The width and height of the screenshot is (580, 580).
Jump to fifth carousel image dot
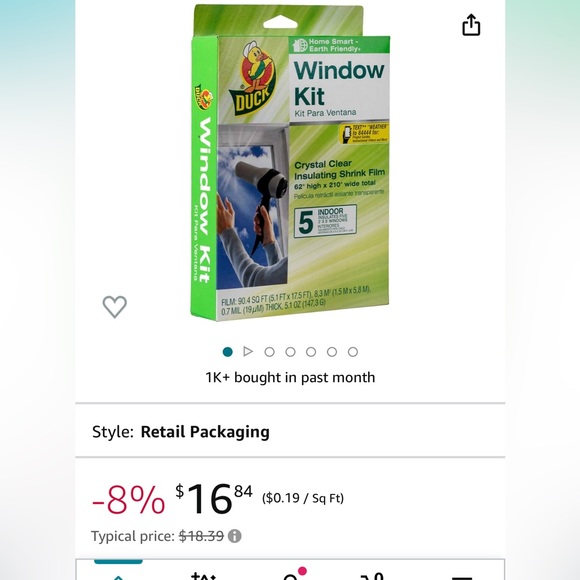point(311,352)
